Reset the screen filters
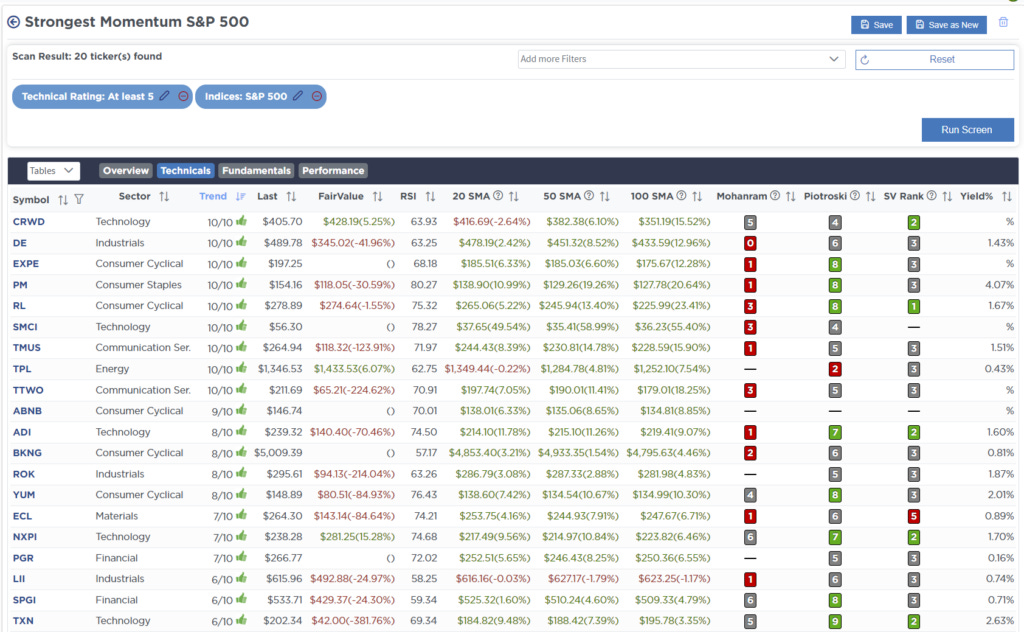This screenshot has width=1024, height=632. tap(935, 59)
